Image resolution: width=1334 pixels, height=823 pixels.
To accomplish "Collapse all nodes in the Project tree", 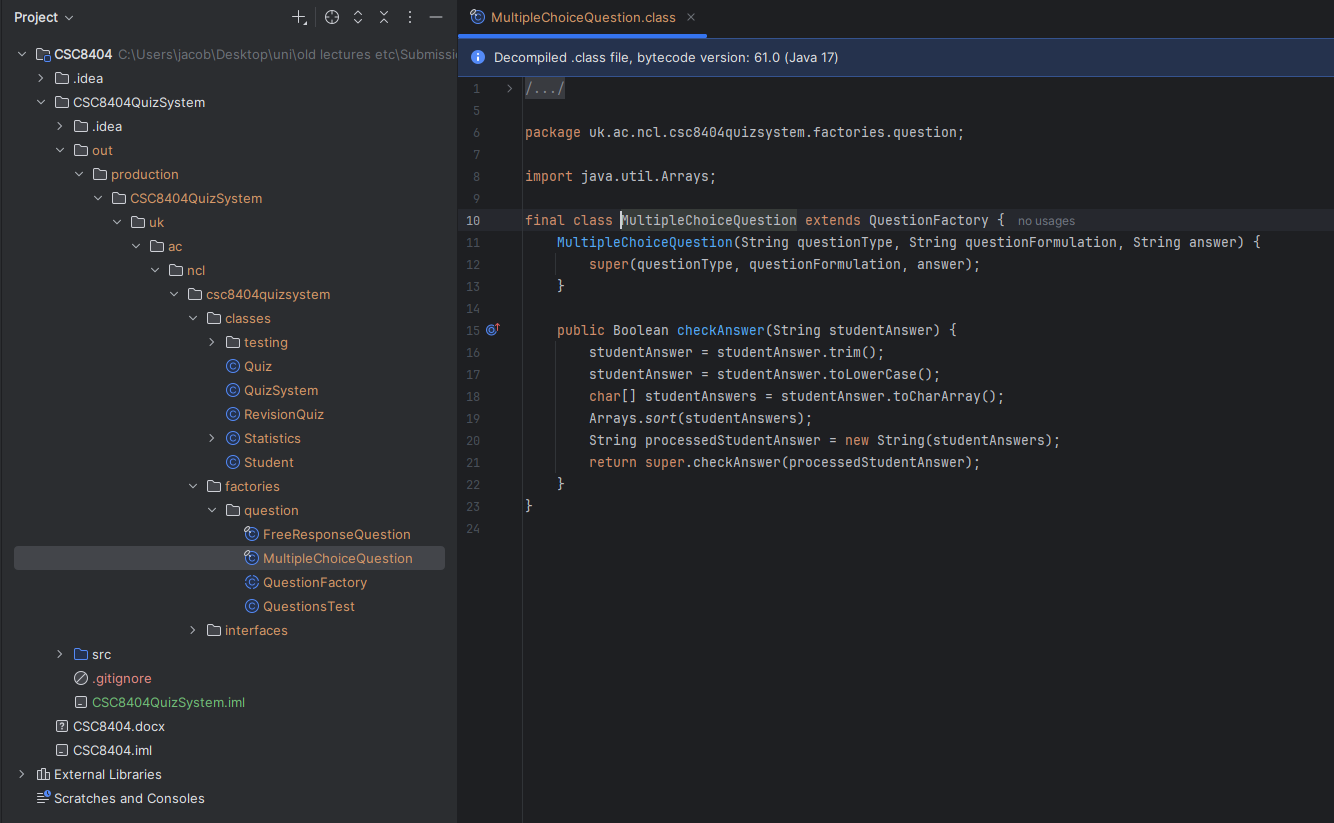I will tap(383, 17).
